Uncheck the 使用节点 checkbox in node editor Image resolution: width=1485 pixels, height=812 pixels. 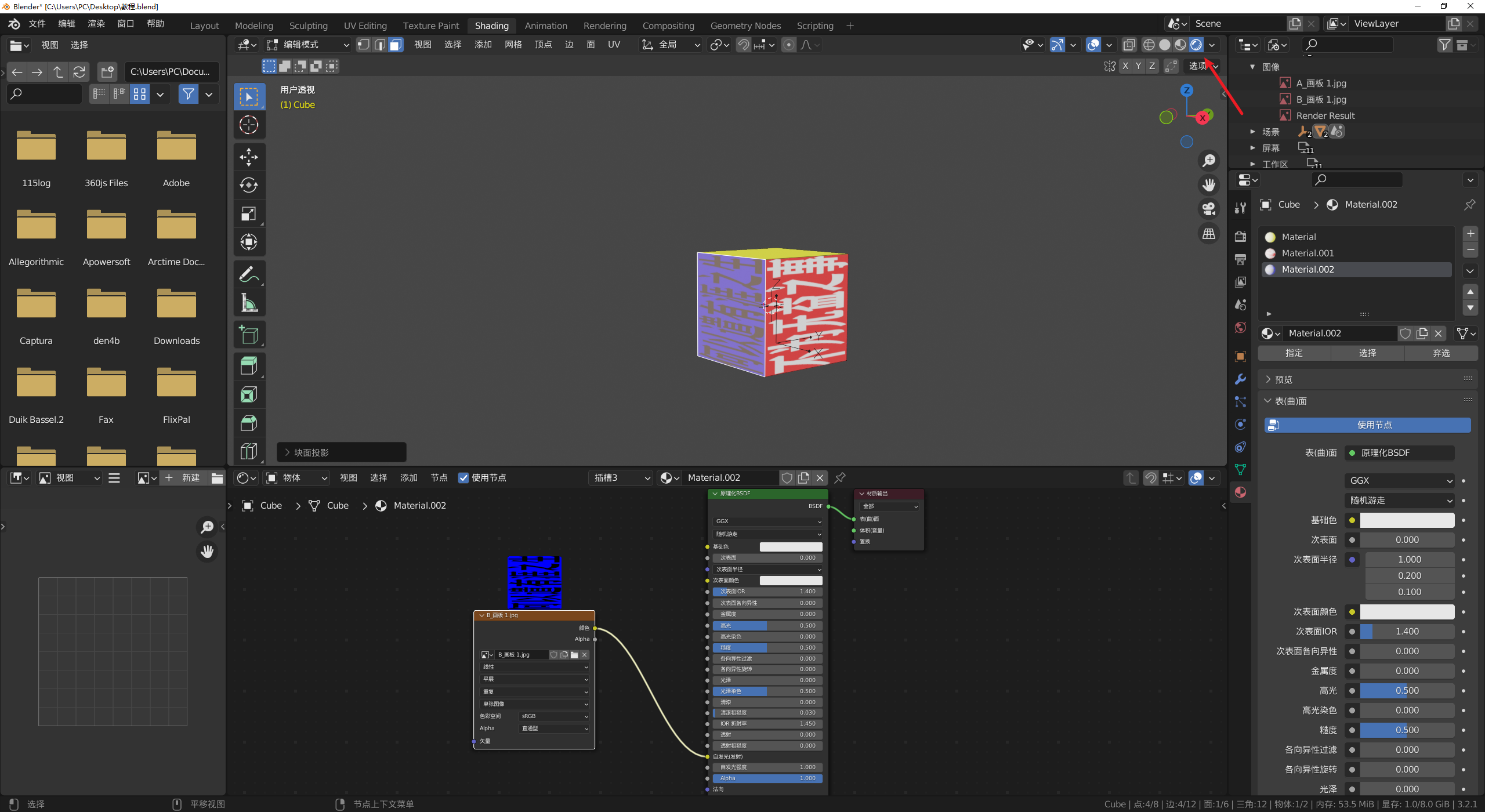(x=463, y=478)
